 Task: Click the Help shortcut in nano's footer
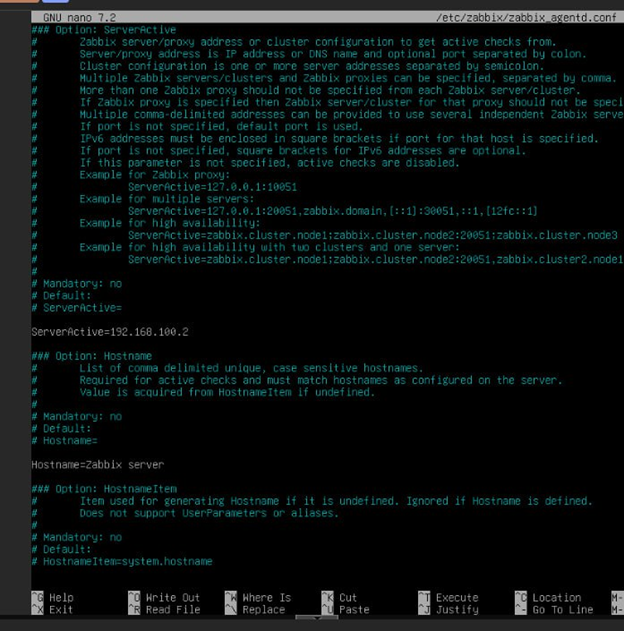tap(60, 597)
